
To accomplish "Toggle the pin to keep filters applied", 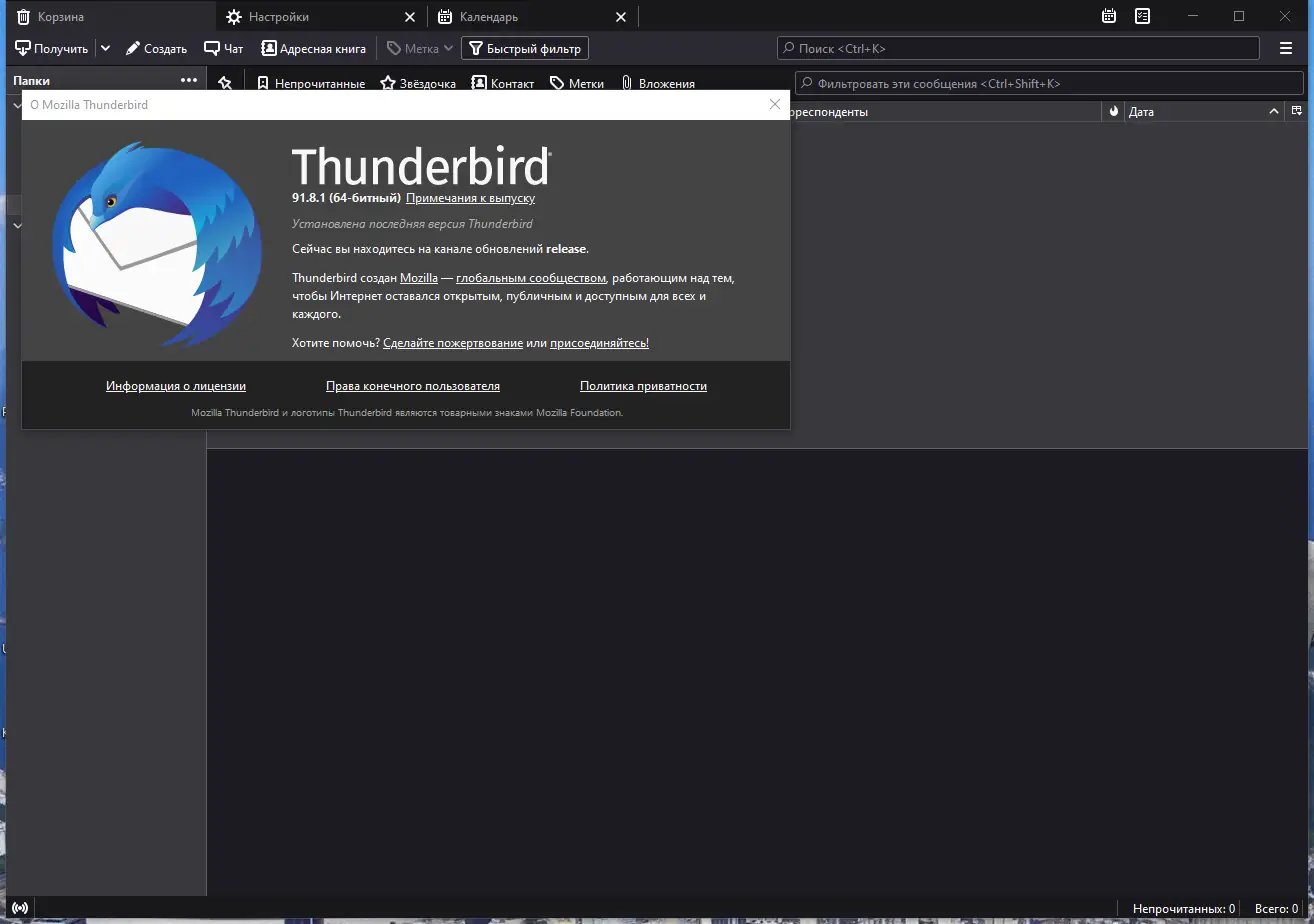I will [x=225, y=83].
